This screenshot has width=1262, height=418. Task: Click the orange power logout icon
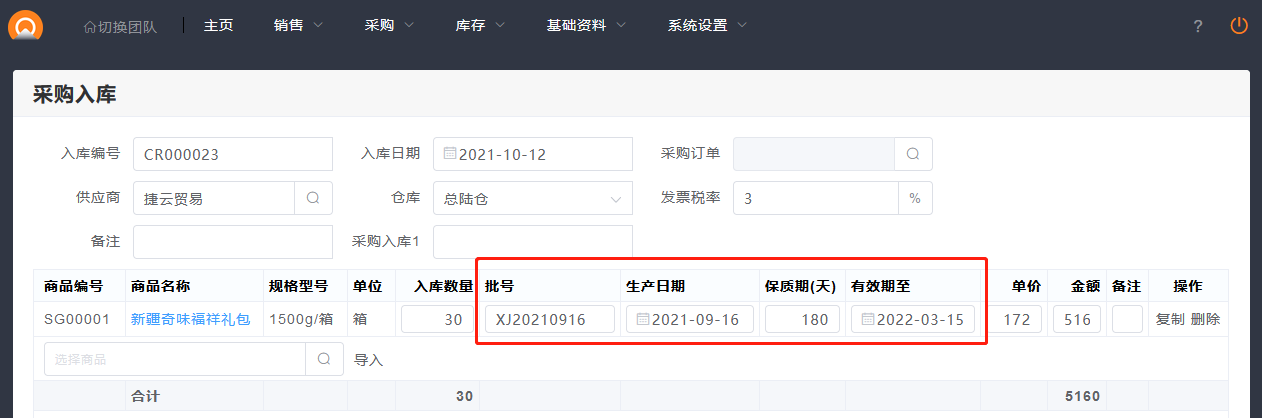[1239, 25]
